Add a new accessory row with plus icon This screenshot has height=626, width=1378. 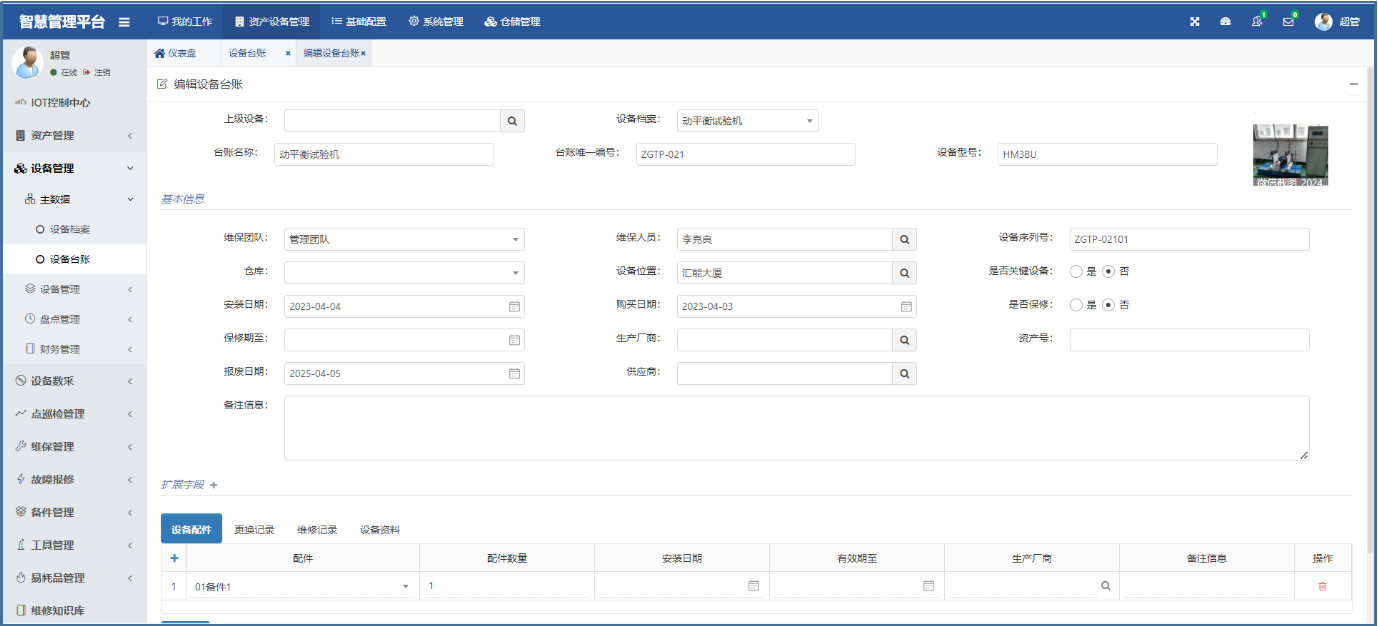[x=174, y=558]
